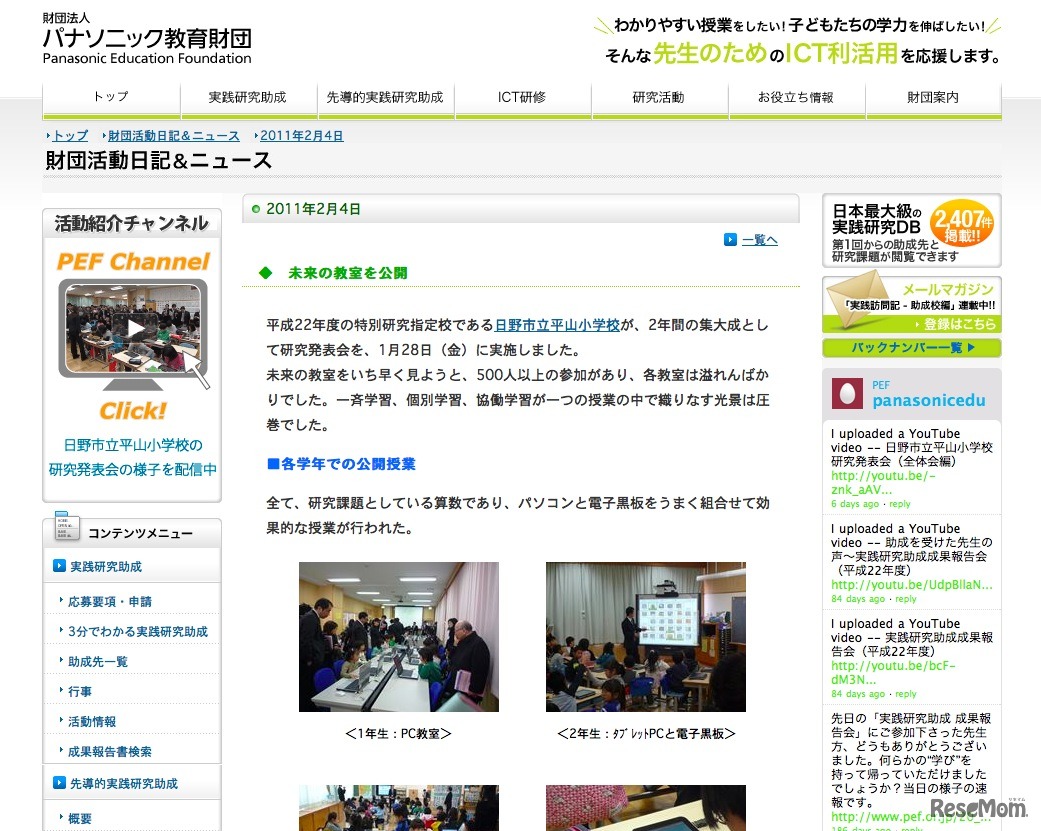The height and width of the screenshot is (831, 1041).
Task: Open the お役立ち情報 menu
Action: [x=796, y=97]
